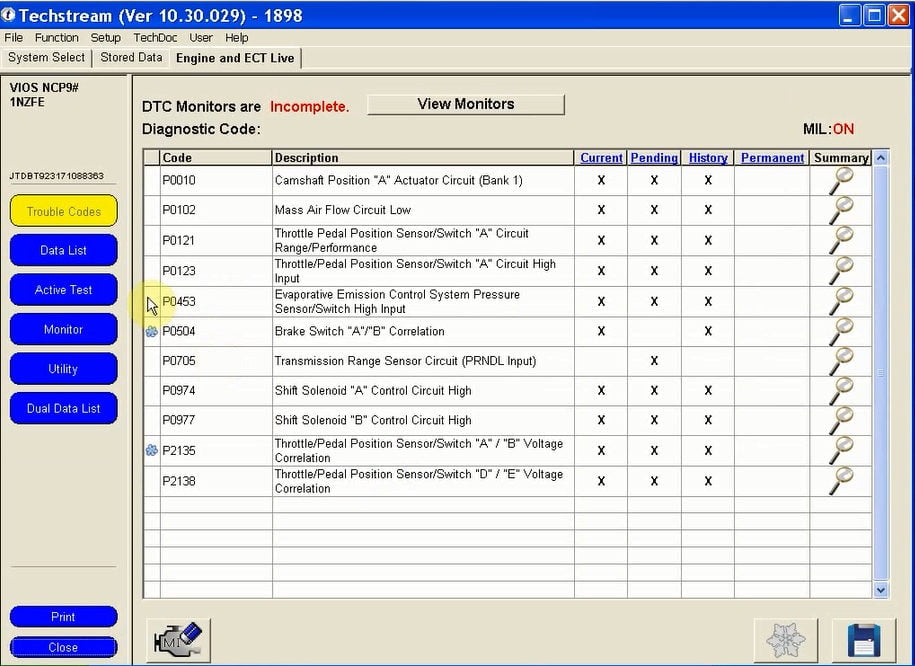Open the TechDoc menu
This screenshot has width=915, height=666.
tap(155, 37)
